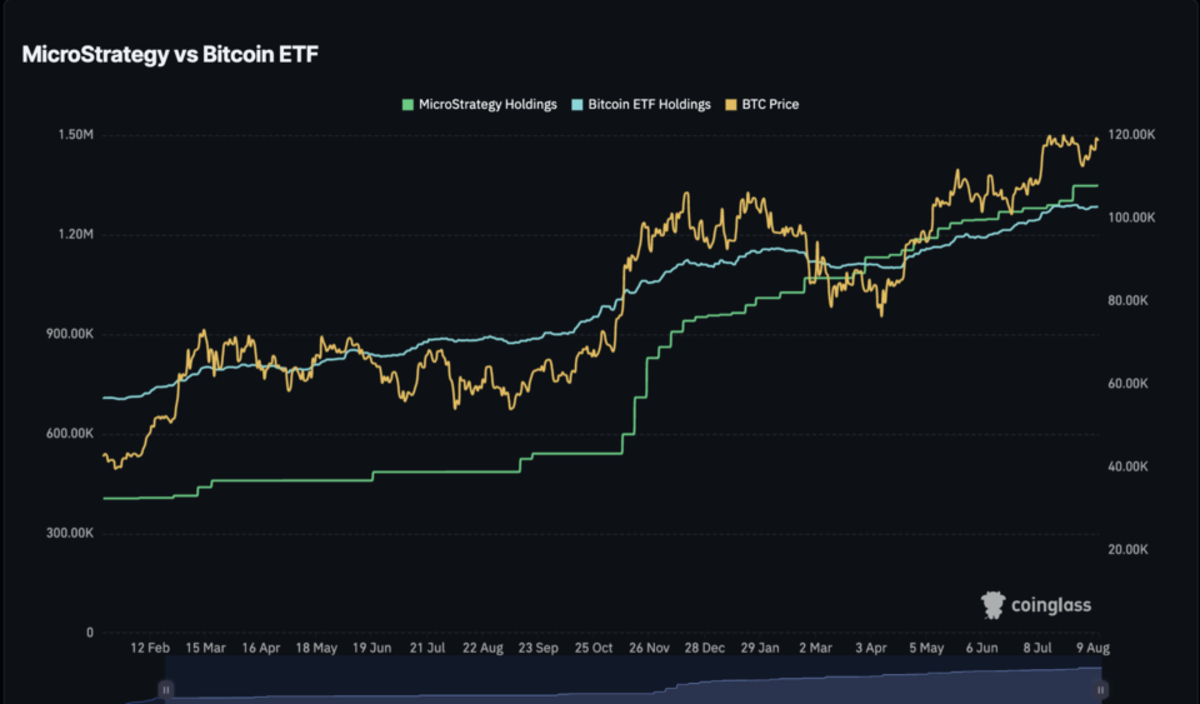This screenshot has height=704, width=1200.
Task: Open the coinglass watermark text link
Action: click(x=1050, y=605)
